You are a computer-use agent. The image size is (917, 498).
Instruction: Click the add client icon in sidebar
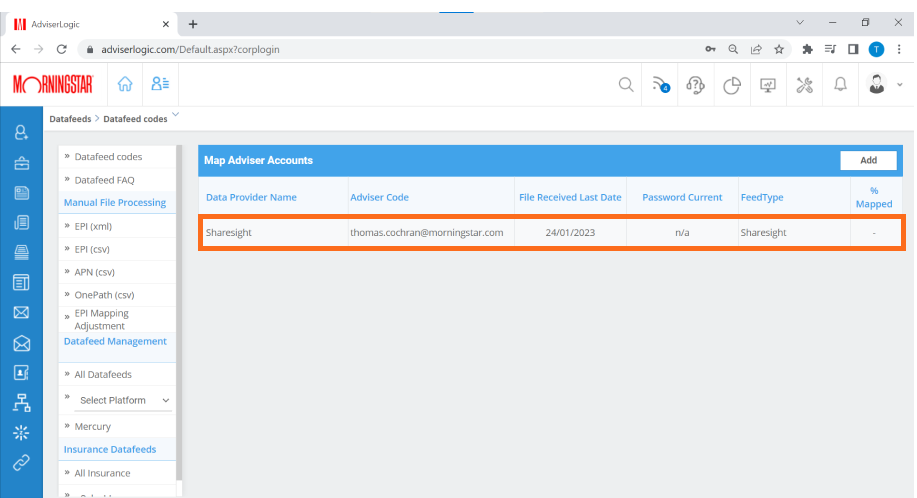coord(21,133)
